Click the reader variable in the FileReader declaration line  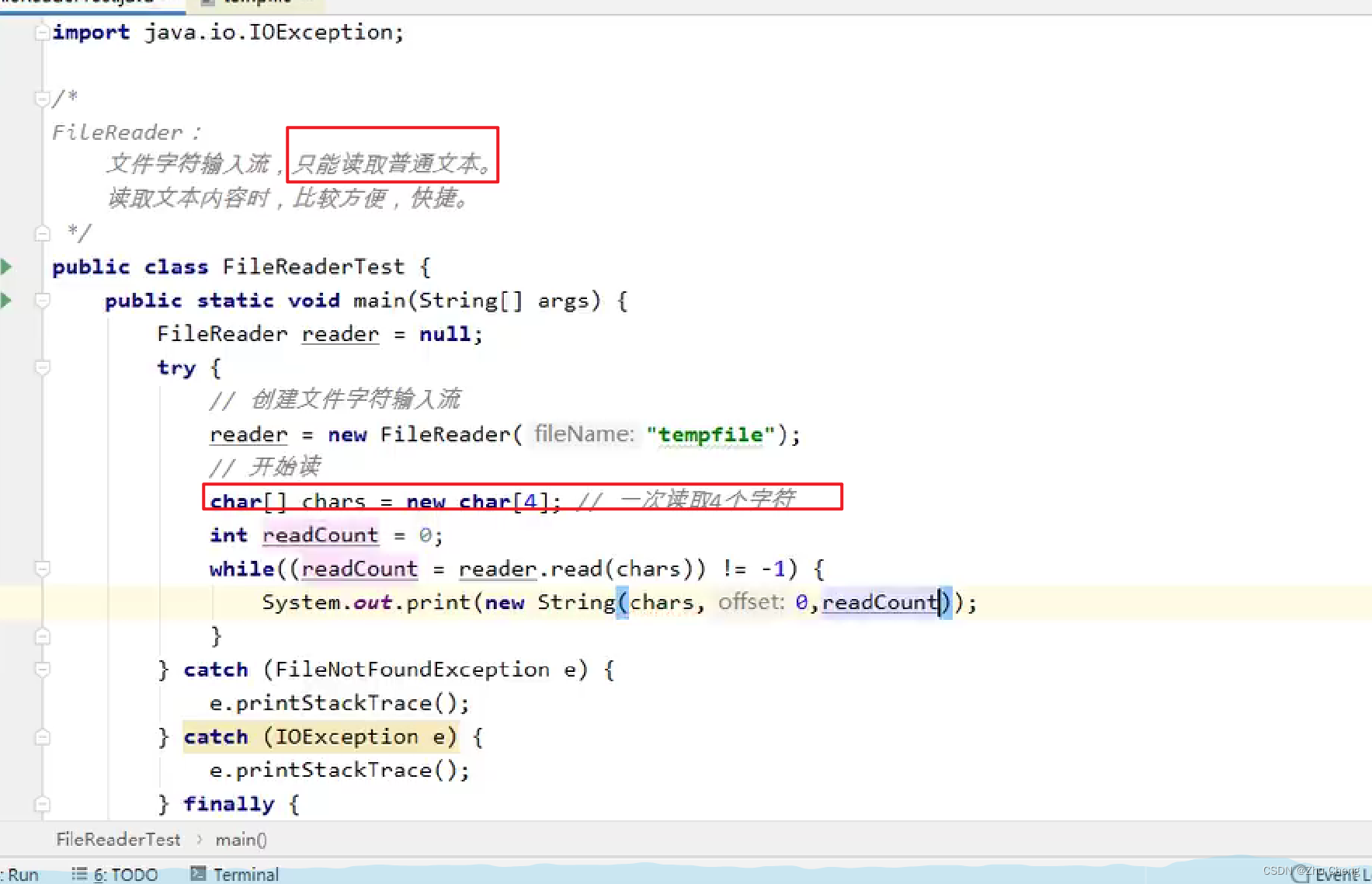(340, 334)
